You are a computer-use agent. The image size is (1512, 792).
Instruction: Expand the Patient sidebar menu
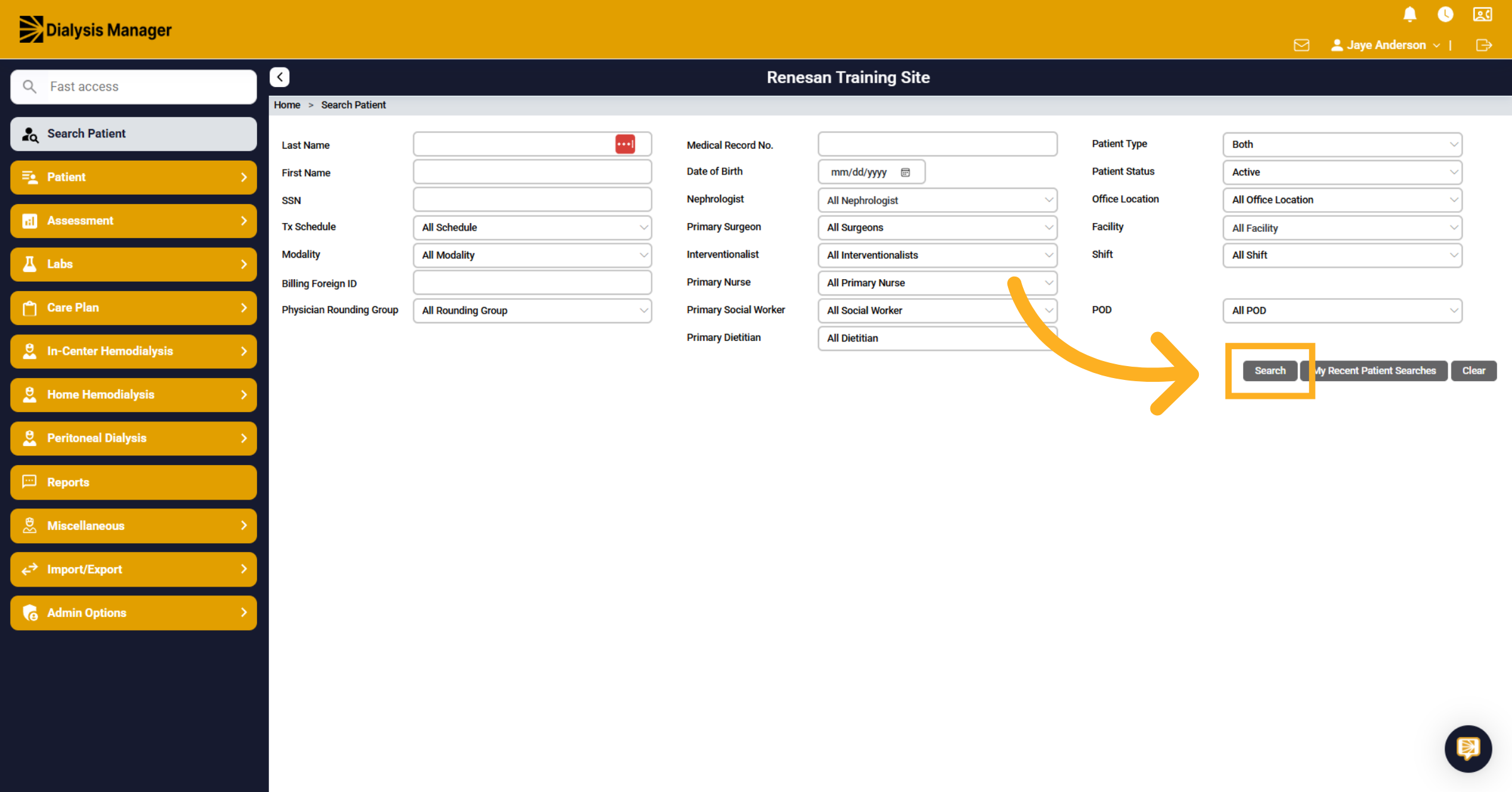(134, 177)
